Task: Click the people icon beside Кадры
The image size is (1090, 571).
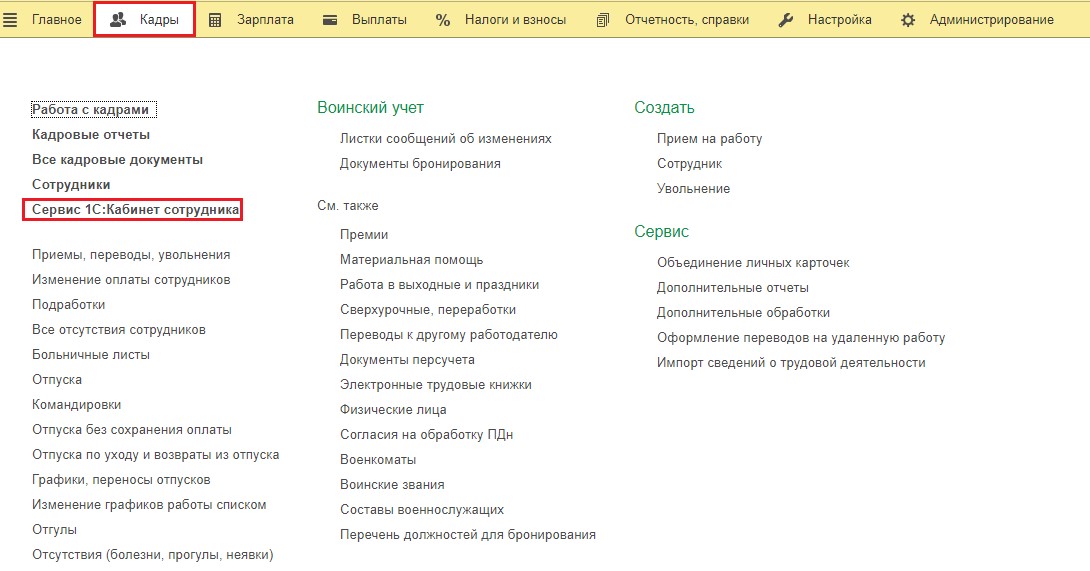Action: tap(118, 20)
